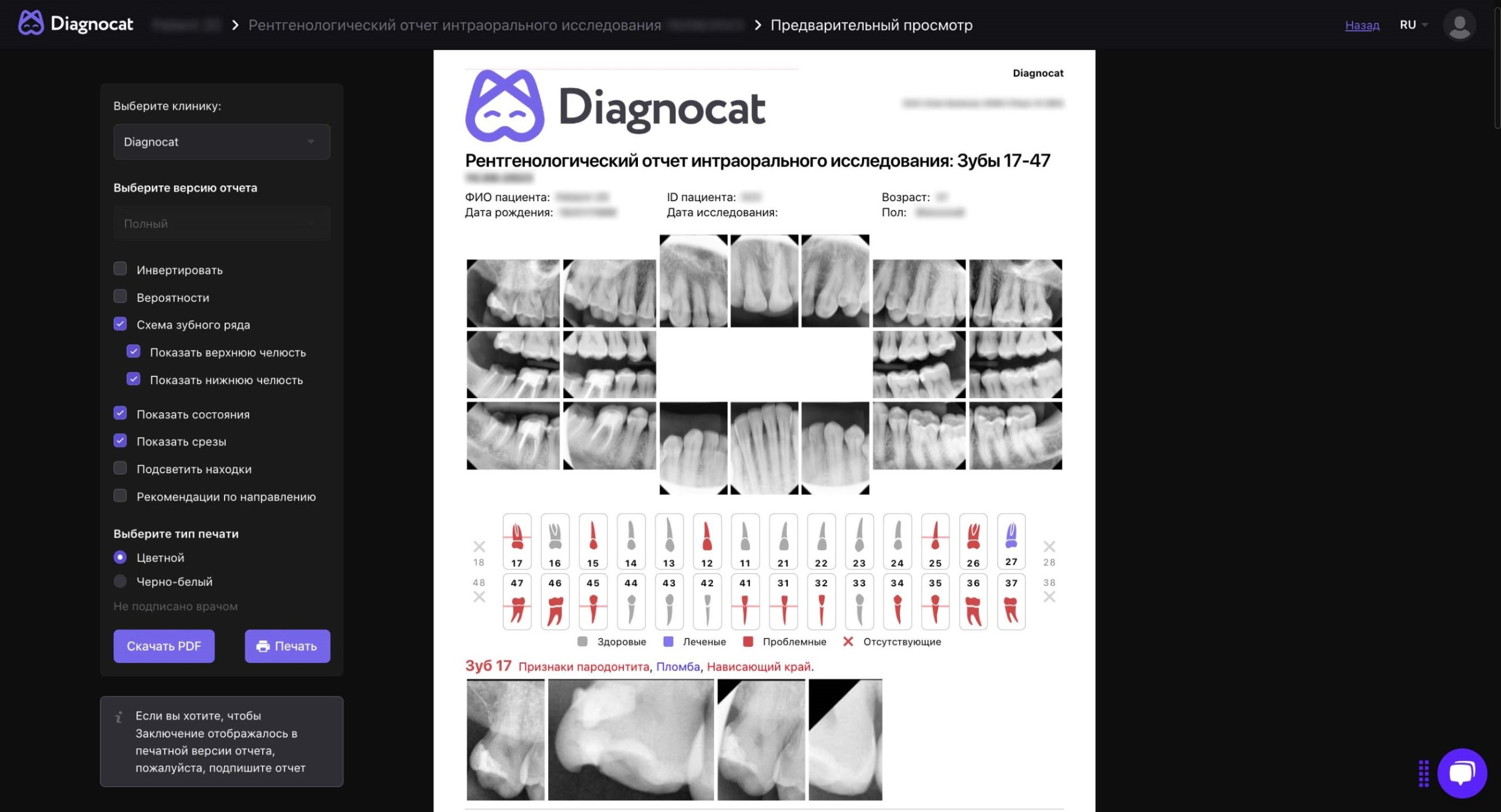Click missing tooth 28 X mark

[x=1049, y=546]
